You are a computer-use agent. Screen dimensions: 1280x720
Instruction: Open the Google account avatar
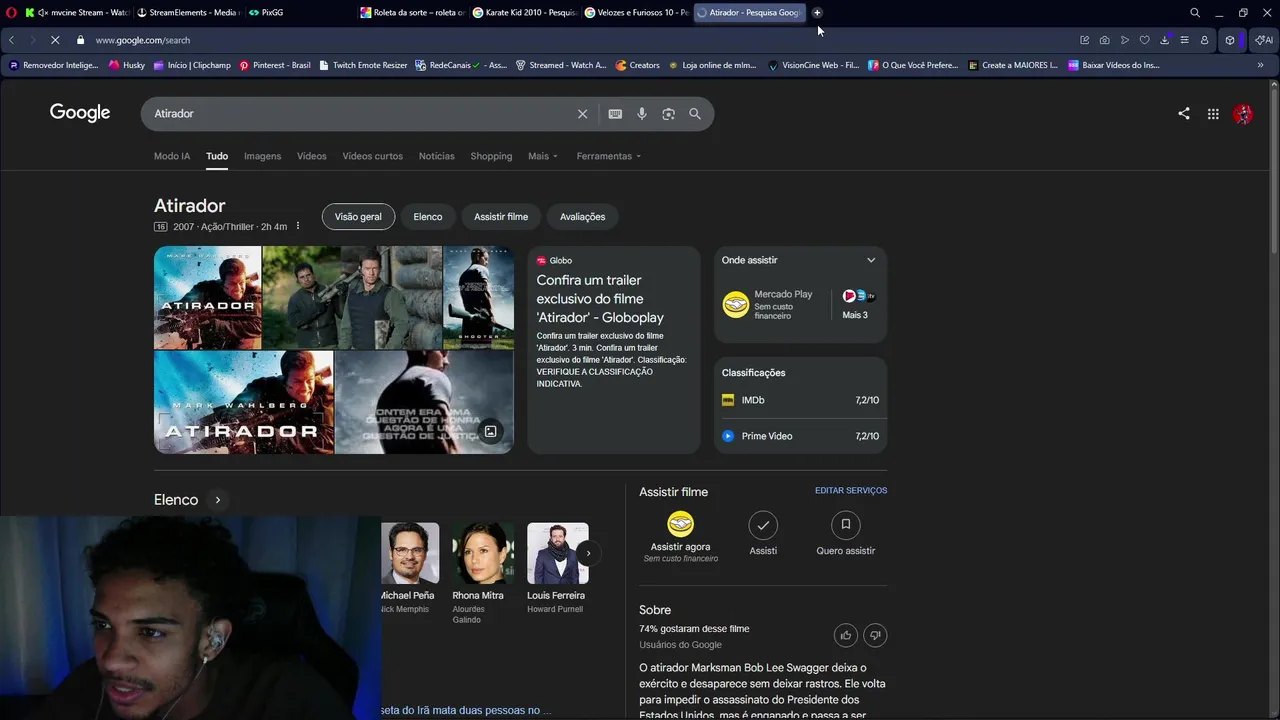[x=1243, y=114]
